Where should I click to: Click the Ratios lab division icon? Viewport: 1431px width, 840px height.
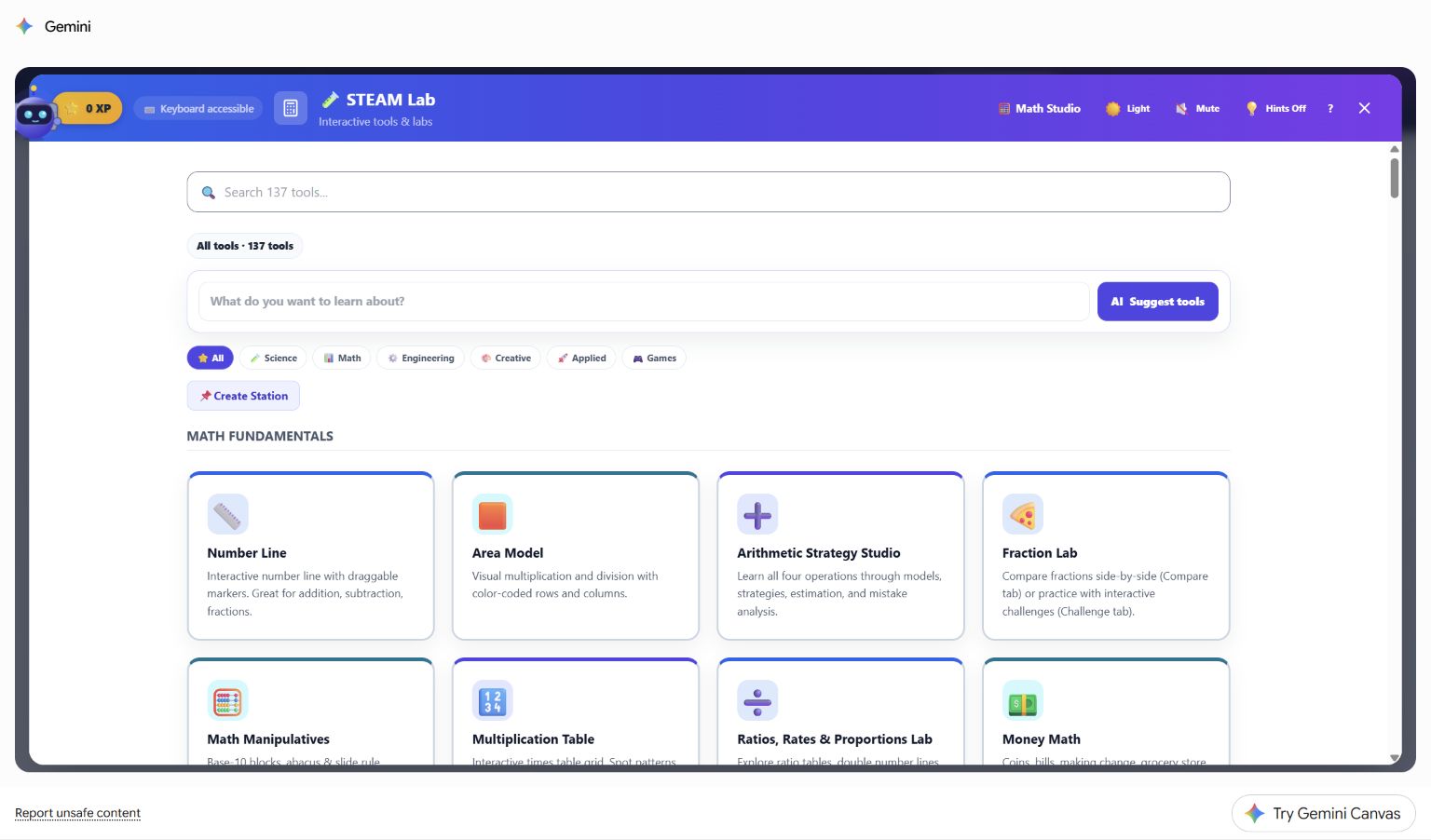click(757, 700)
